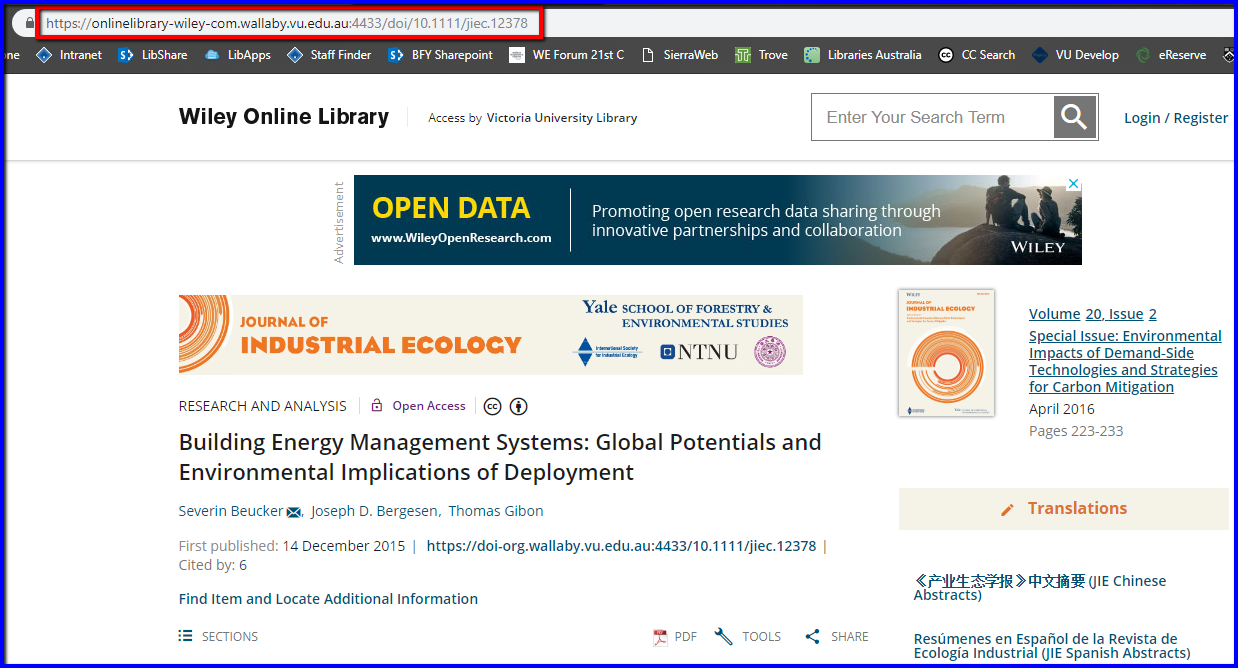The height and width of the screenshot is (668, 1238).
Task: Click Login / Register
Action: tap(1175, 117)
